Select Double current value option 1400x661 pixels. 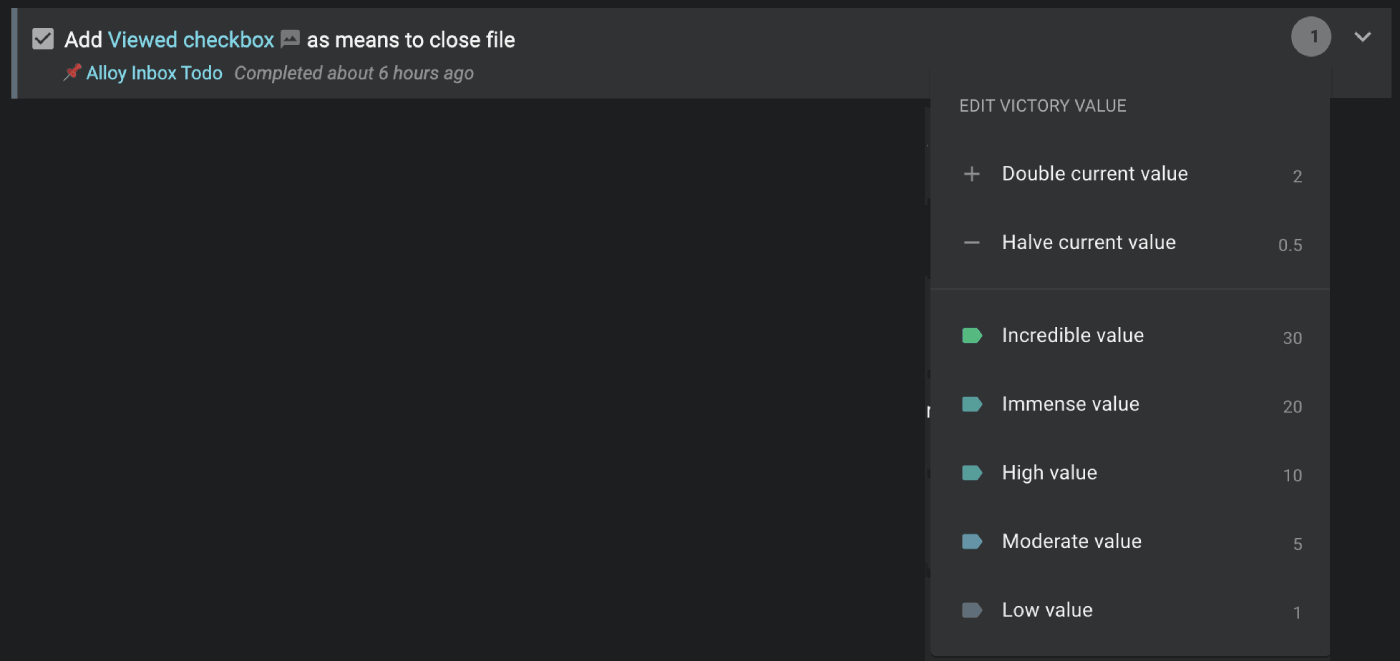click(1094, 174)
